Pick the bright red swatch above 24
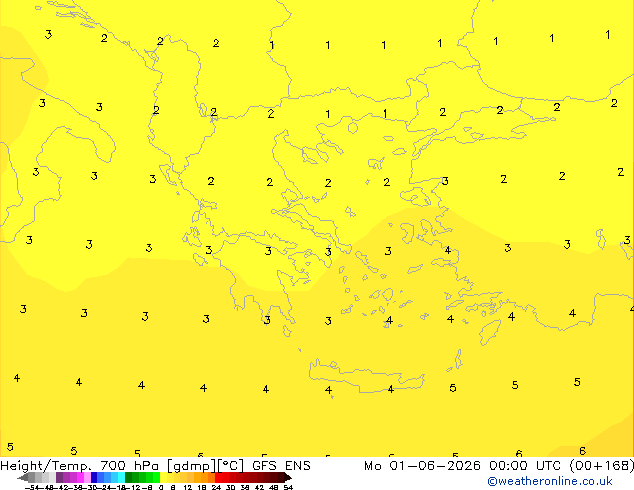Image resolution: width=634 pixels, height=490 pixels. click(218, 477)
